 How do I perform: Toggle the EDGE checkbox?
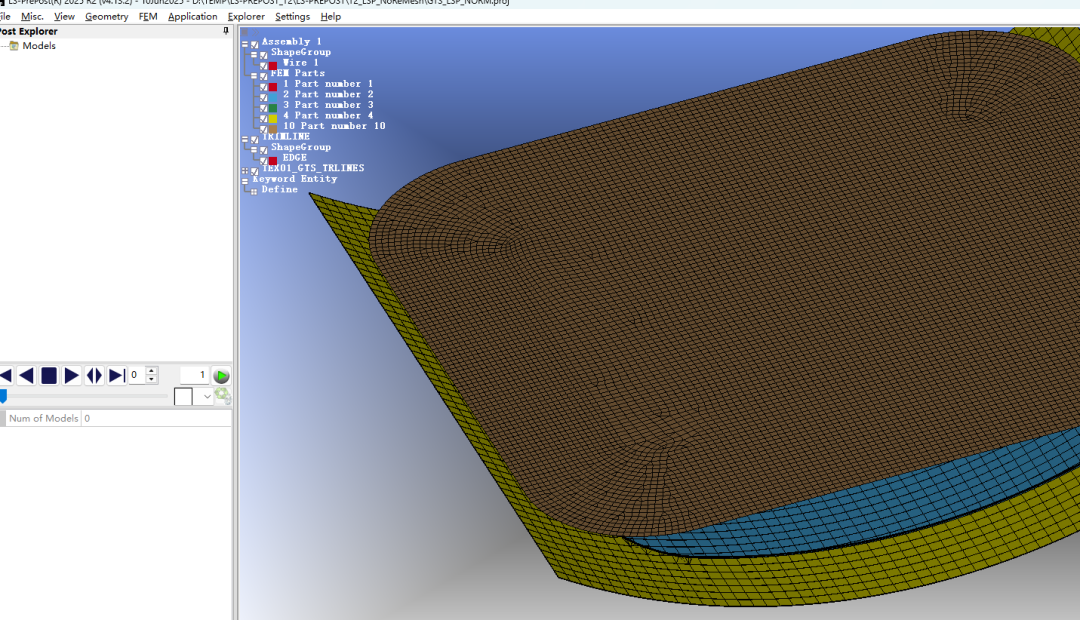click(x=263, y=161)
